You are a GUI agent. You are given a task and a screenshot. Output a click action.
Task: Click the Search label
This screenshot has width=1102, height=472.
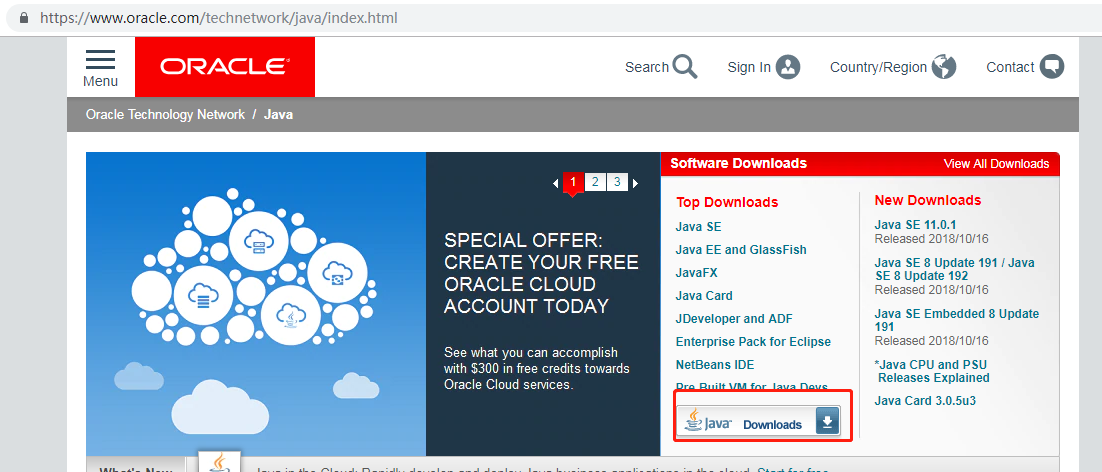click(647, 67)
